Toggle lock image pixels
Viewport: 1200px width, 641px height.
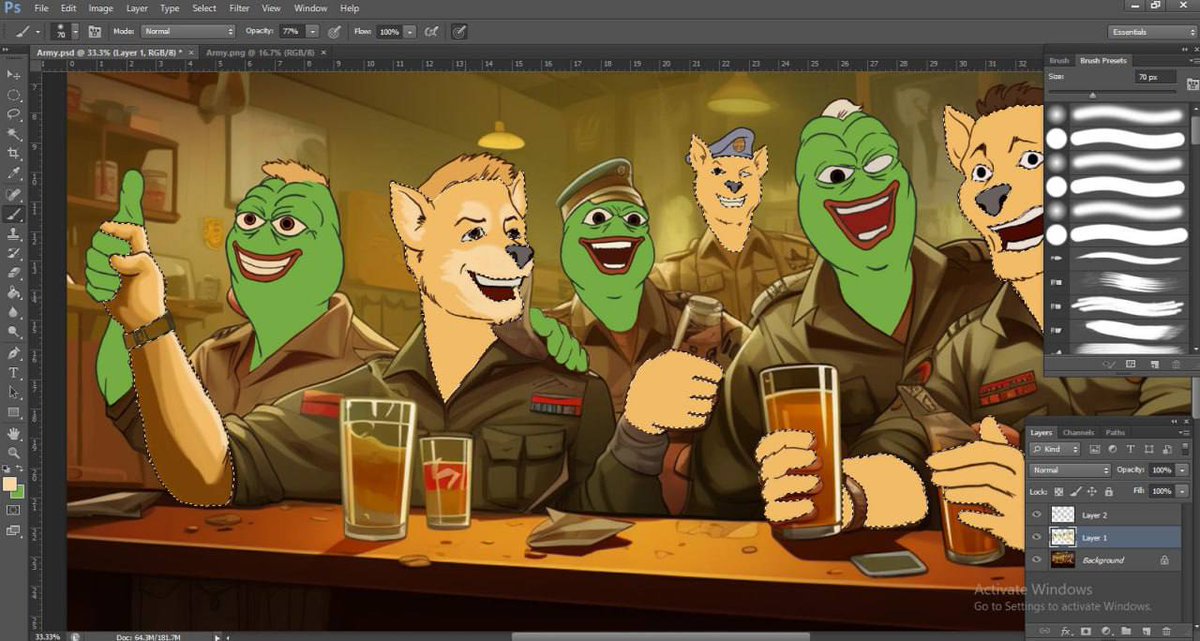(1076, 492)
